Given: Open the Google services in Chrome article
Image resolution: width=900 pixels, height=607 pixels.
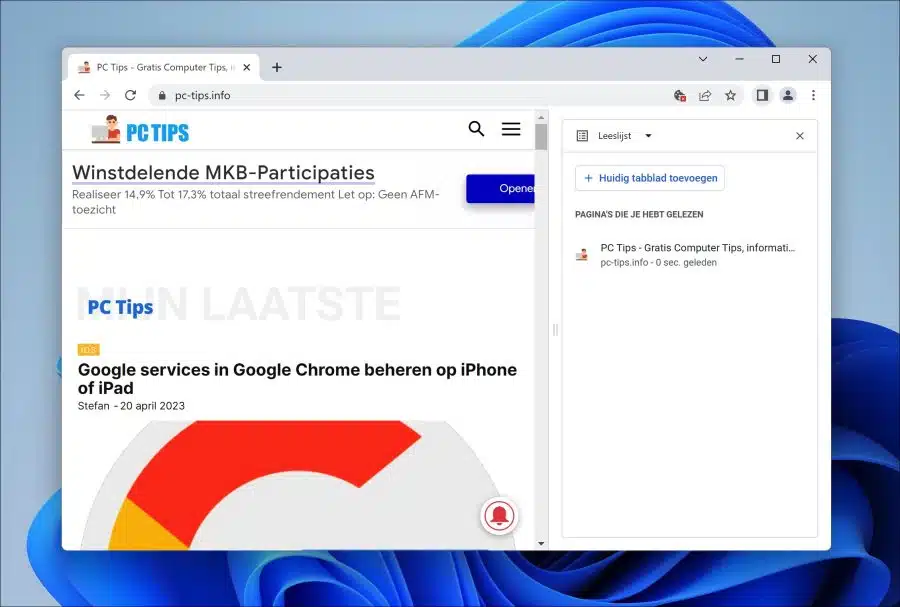Looking at the screenshot, I should pos(297,379).
